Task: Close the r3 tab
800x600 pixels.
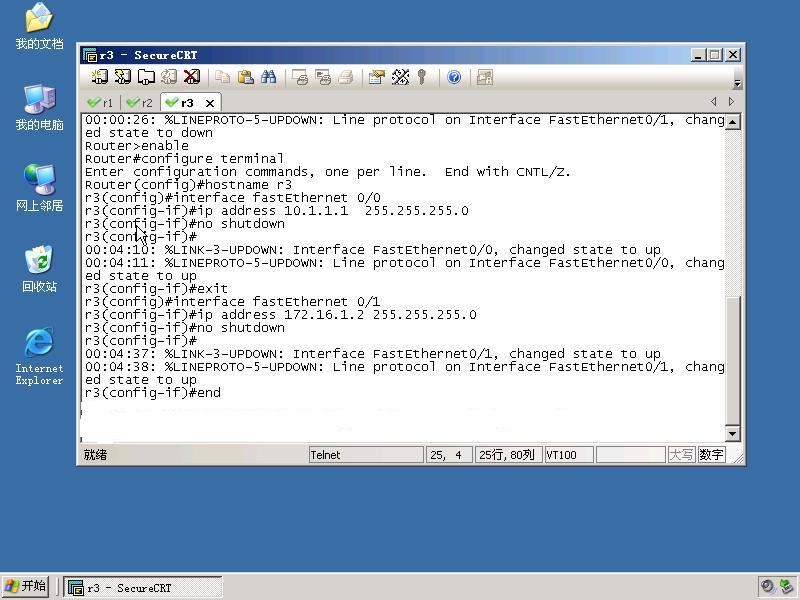Action: click(210, 104)
